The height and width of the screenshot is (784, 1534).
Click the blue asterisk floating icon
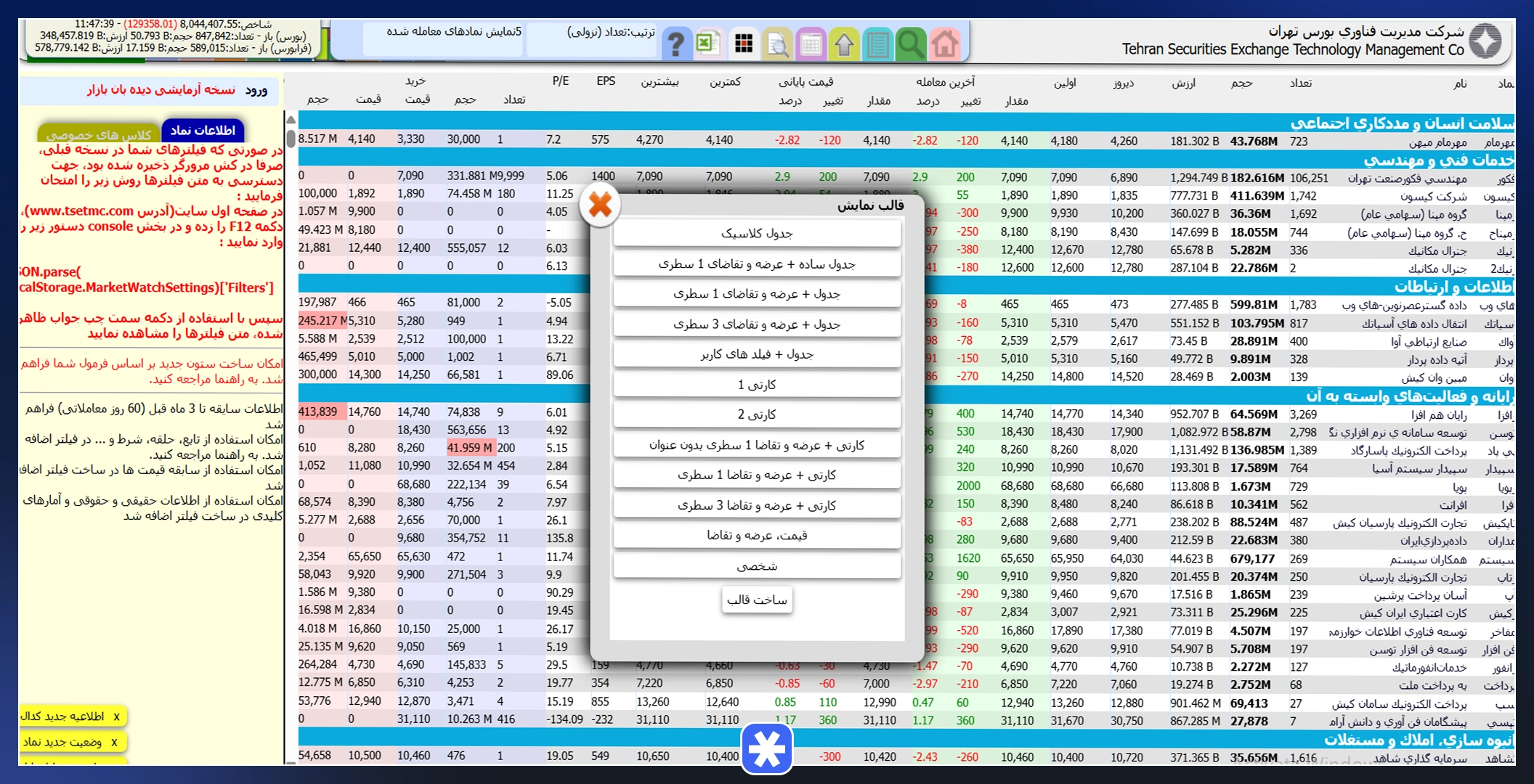[x=767, y=749]
